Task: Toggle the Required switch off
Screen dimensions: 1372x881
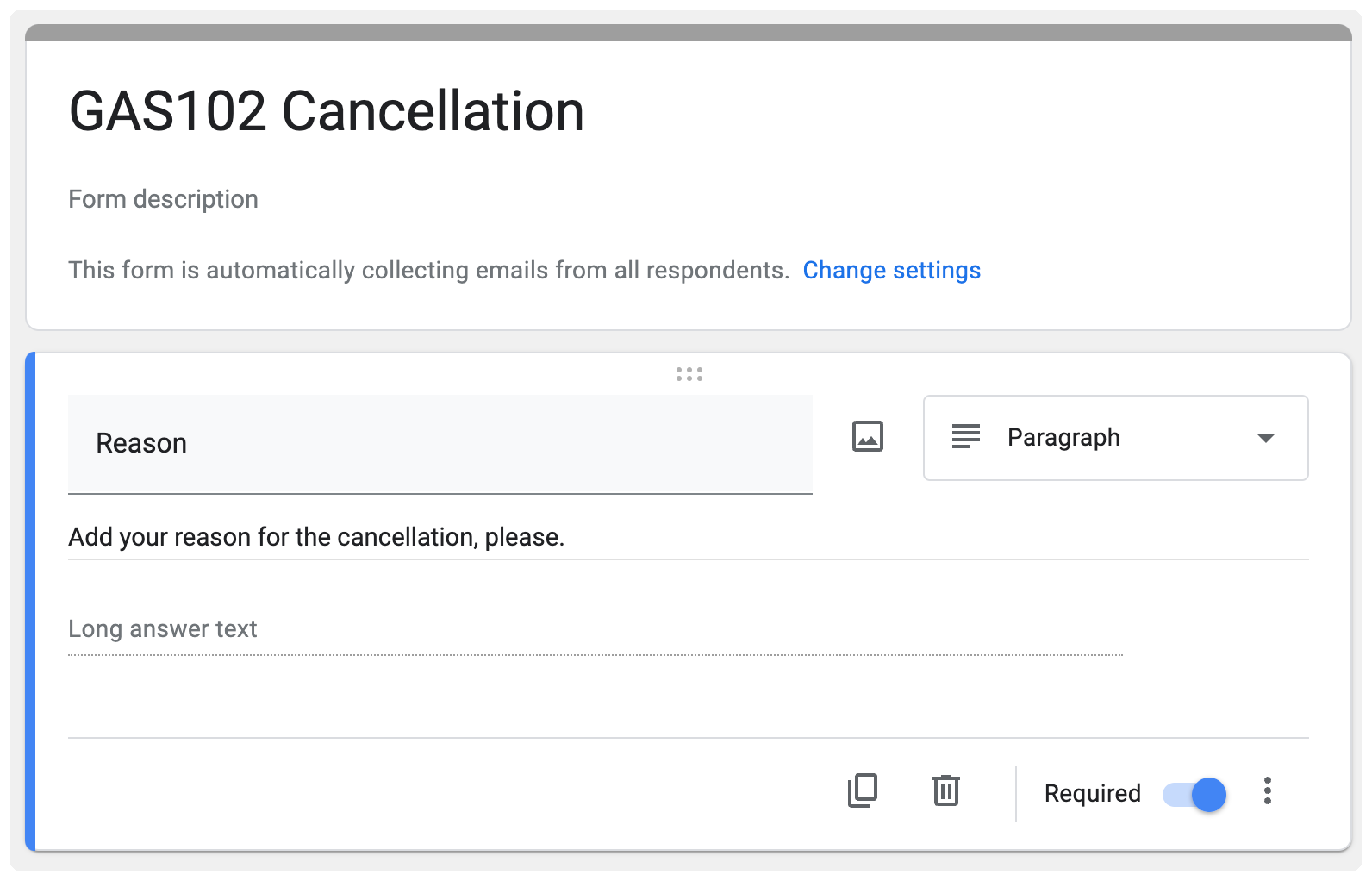Action: pyautogui.click(x=1194, y=794)
